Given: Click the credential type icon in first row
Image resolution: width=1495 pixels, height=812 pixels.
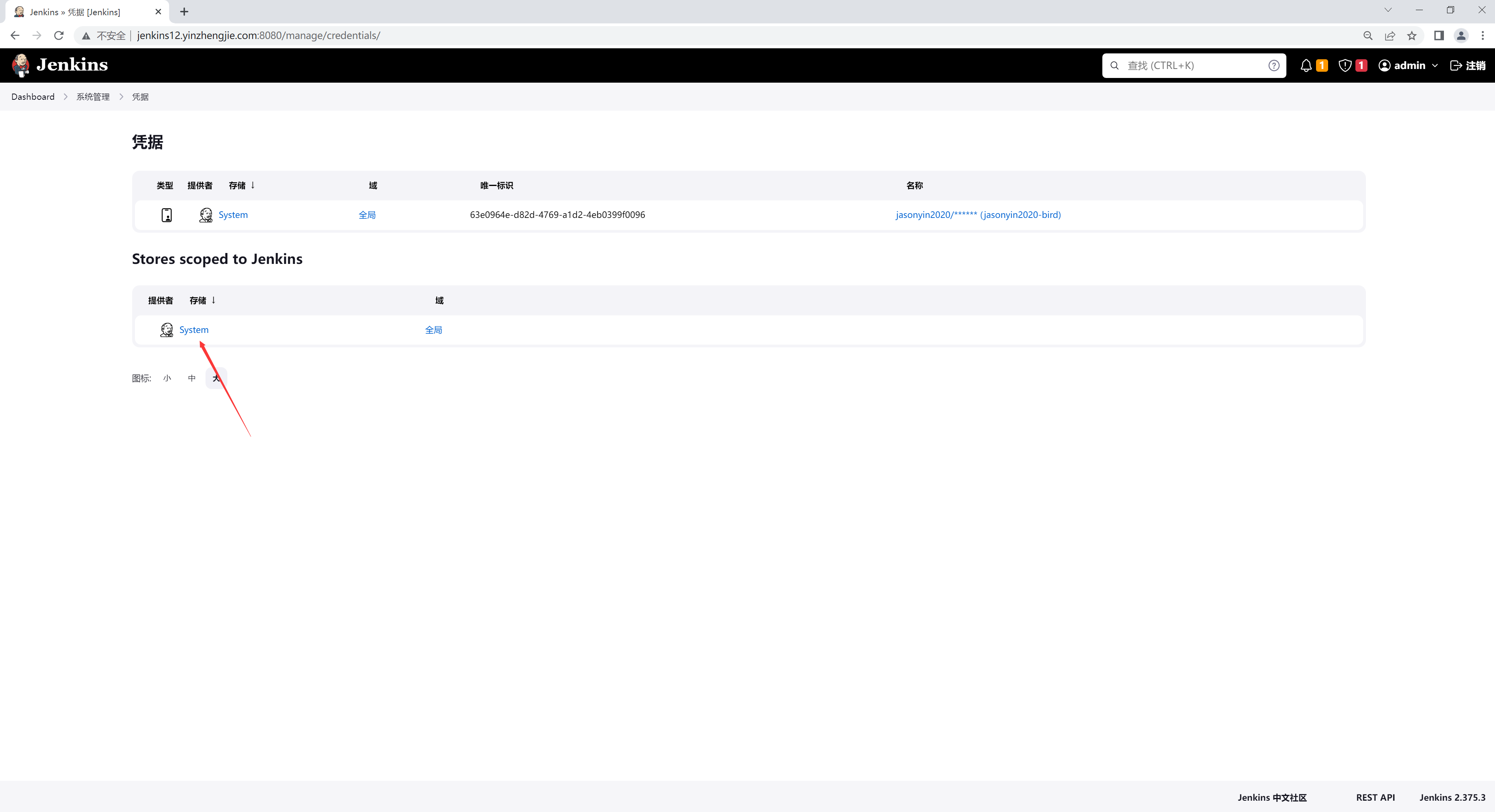Looking at the screenshot, I should point(167,215).
